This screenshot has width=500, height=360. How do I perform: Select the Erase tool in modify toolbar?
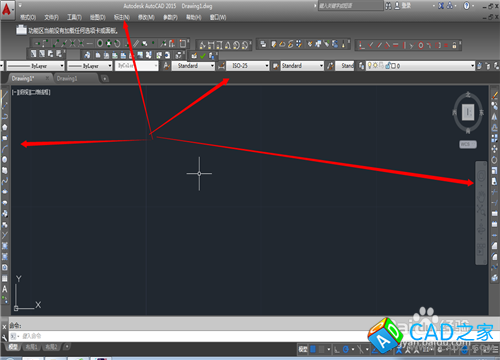pyautogui.click(x=494, y=96)
